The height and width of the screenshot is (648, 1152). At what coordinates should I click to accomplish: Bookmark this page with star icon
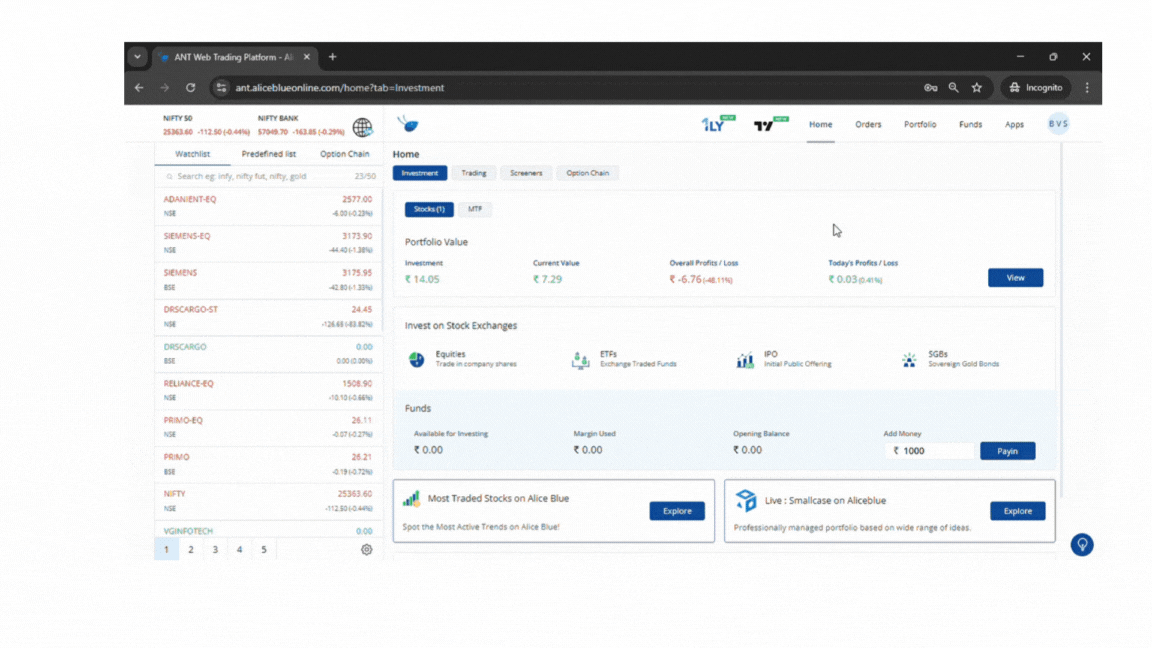pos(976,87)
